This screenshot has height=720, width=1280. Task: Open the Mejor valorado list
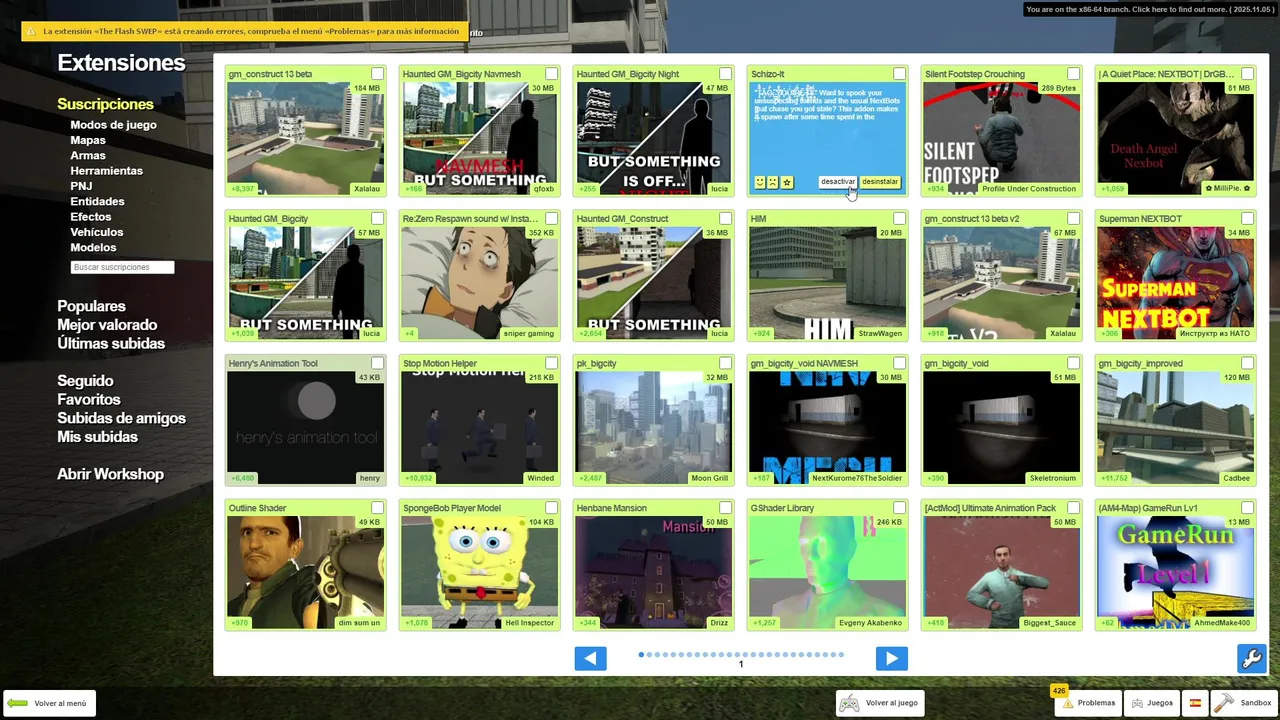[x=107, y=325]
